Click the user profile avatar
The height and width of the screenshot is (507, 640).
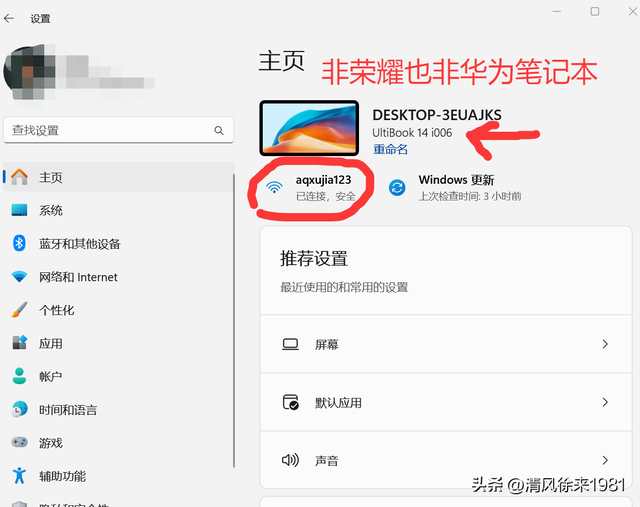pos(29,71)
